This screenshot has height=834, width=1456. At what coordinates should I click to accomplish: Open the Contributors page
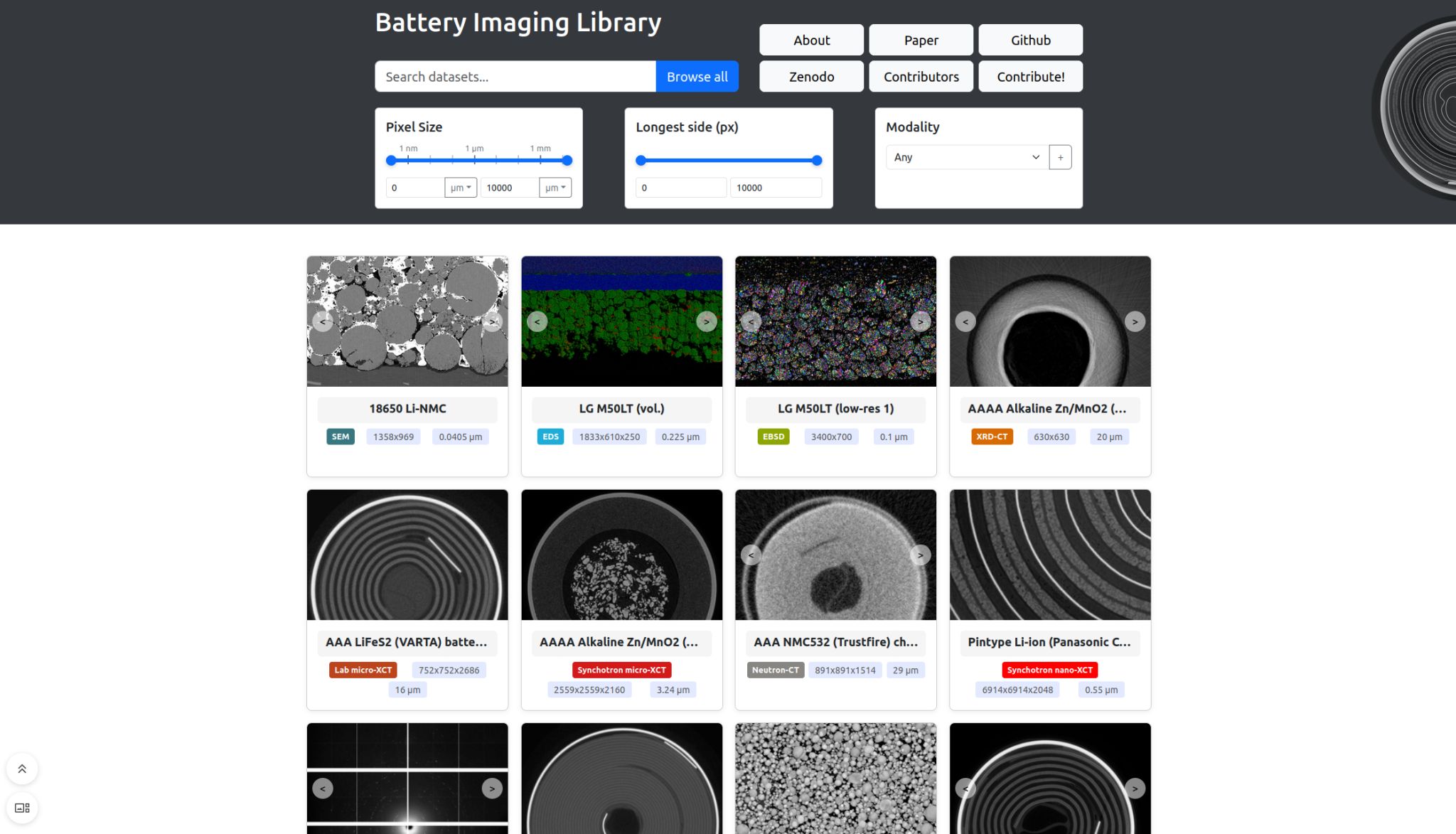[921, 77]
